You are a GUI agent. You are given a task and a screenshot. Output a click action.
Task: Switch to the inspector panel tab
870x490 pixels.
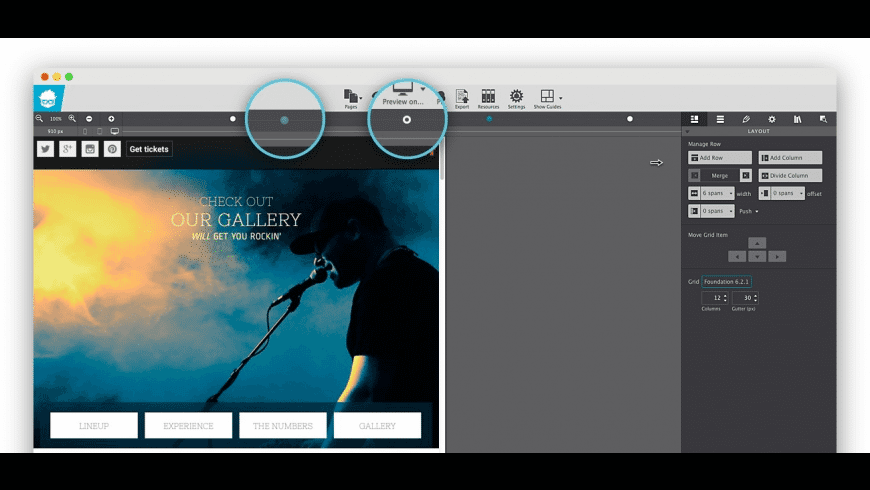coord(823,119)
